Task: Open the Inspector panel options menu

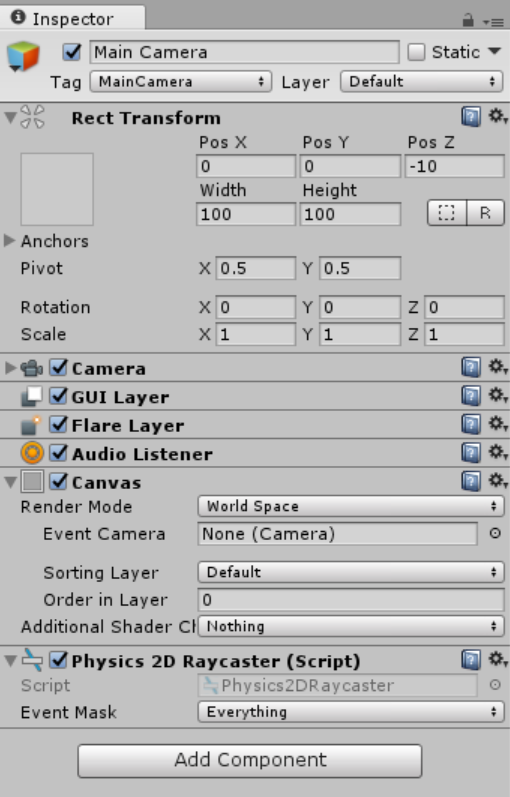Action: coord(493,22)
